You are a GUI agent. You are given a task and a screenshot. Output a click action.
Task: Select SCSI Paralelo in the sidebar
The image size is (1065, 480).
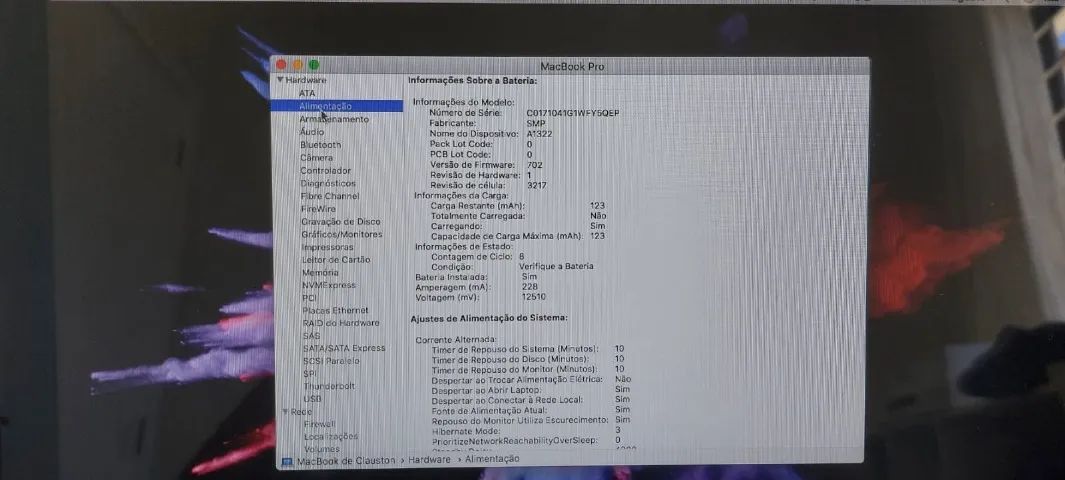pyautogui.click(x=331, y=361)
